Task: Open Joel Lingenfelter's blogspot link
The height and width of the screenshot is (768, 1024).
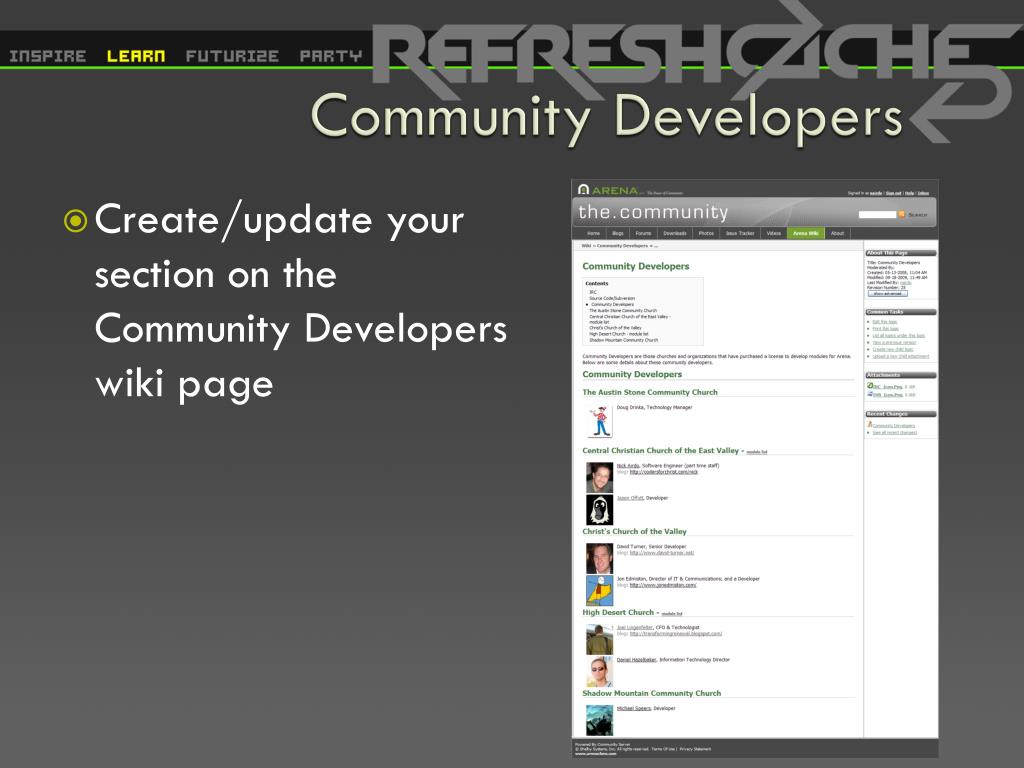Action: pos(676,633)
